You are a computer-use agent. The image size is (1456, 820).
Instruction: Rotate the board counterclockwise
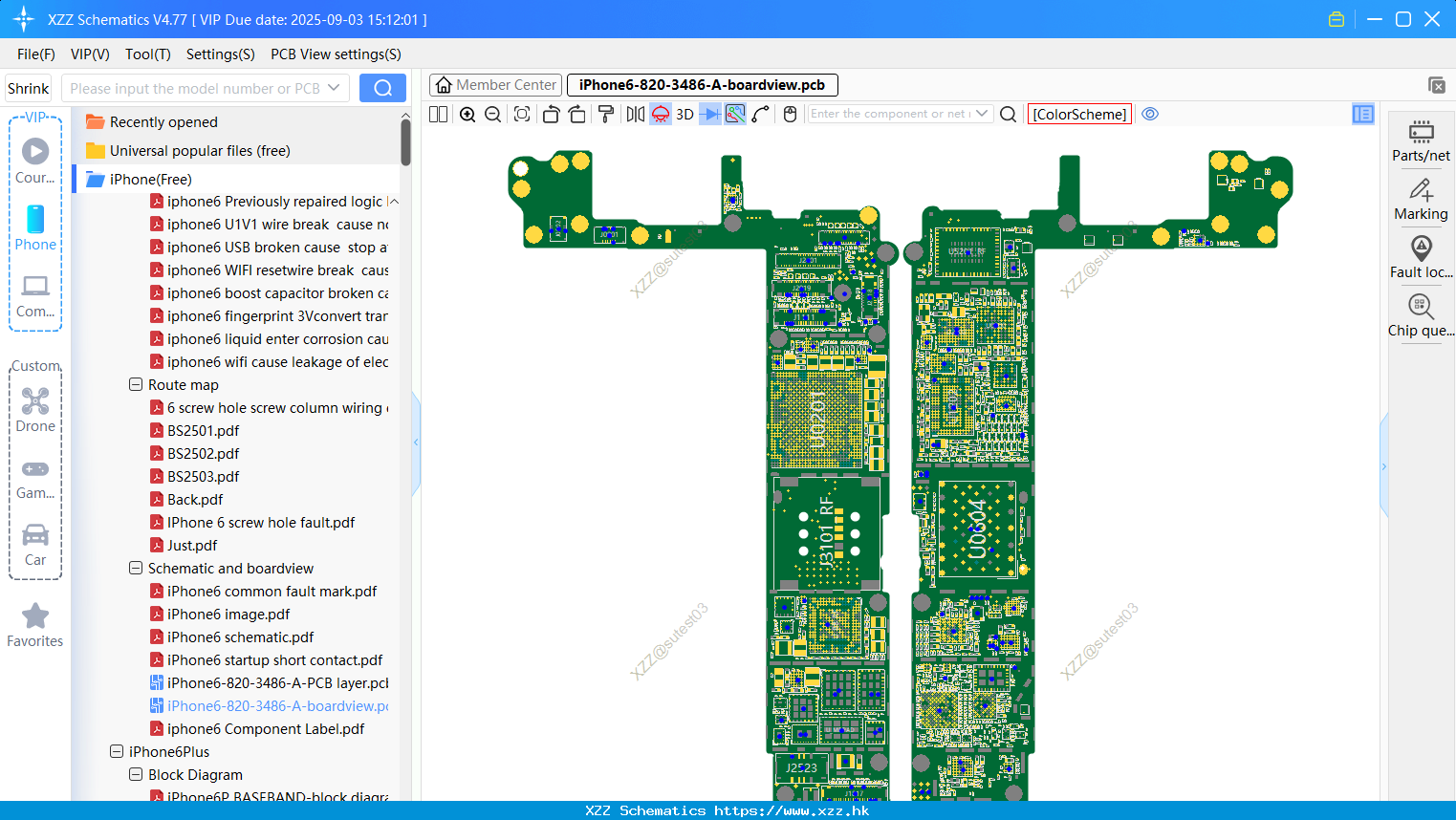coord(551,114)
